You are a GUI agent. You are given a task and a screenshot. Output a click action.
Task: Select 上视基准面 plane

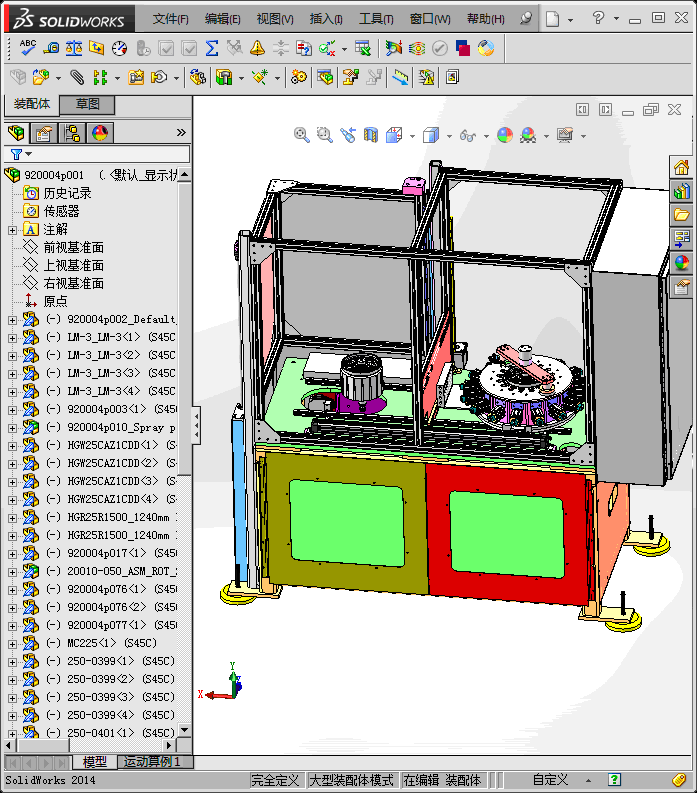coord(73,266)
